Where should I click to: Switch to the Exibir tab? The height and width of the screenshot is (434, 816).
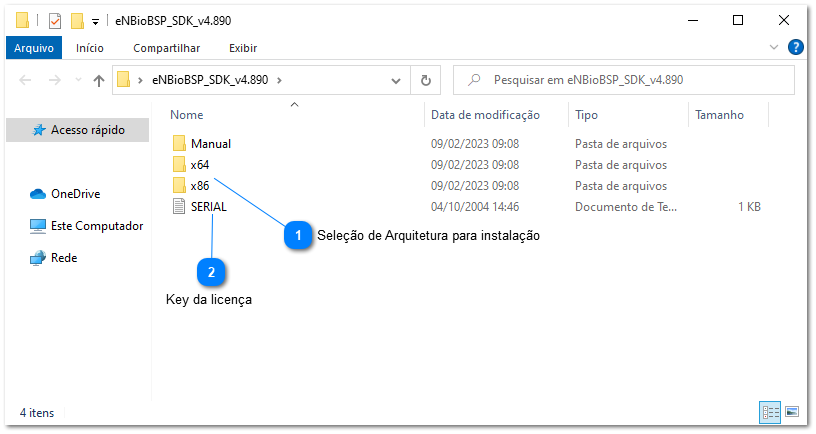243,48
